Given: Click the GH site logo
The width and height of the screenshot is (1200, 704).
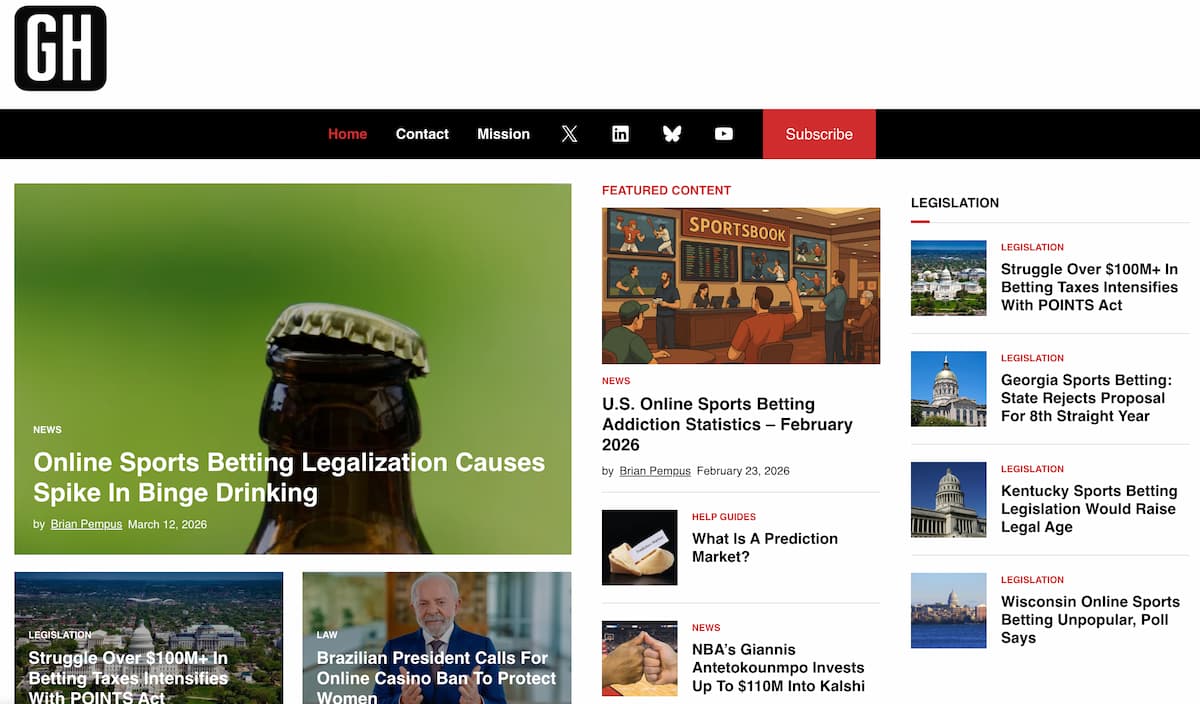Looking at the screenshot, I should pyautogui.click(x=60, y=48).
